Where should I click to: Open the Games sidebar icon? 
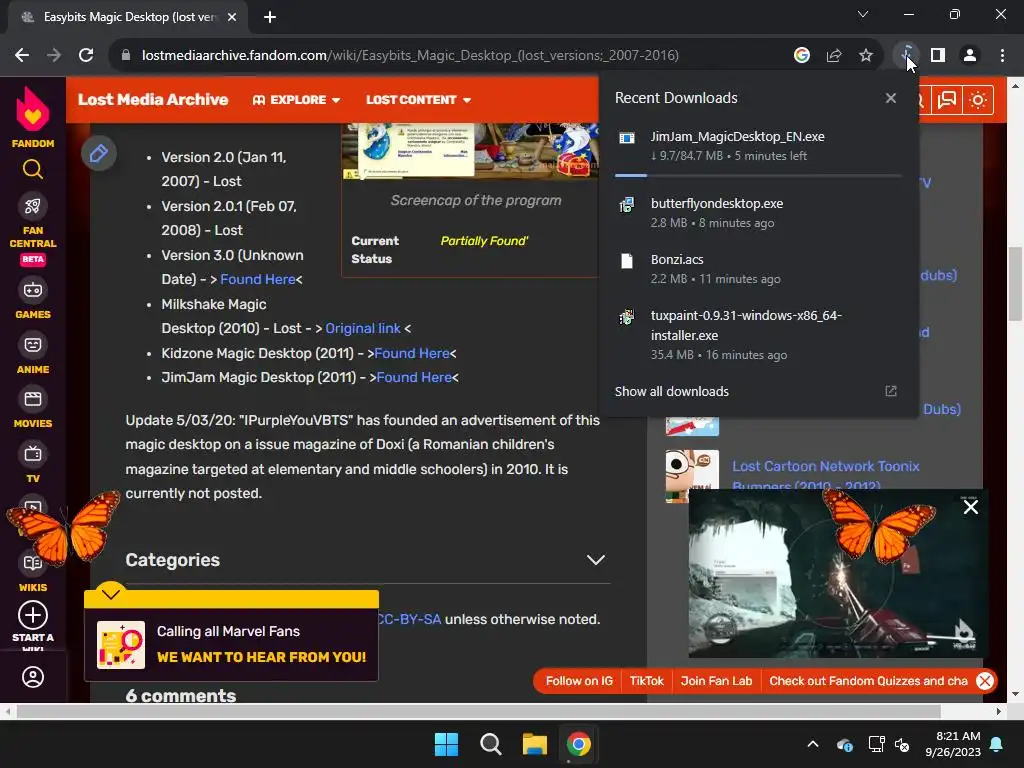coord(33,290)
